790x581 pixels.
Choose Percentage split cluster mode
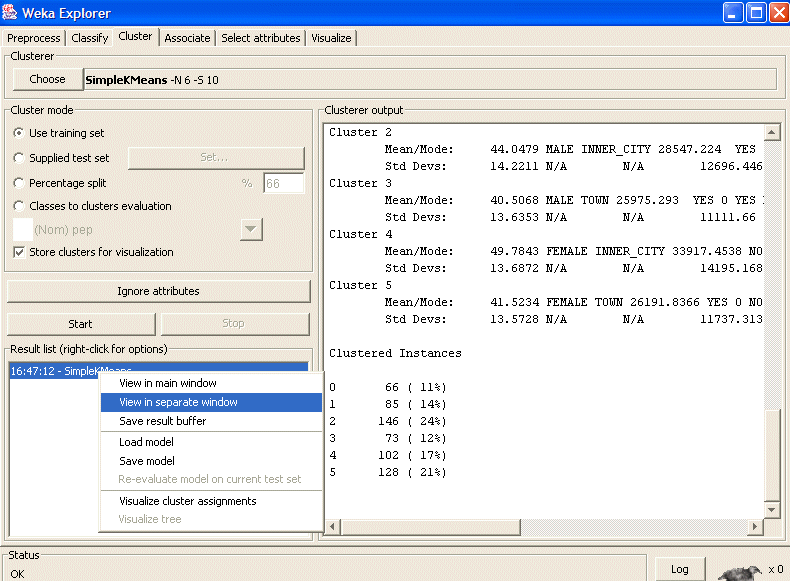19,183
